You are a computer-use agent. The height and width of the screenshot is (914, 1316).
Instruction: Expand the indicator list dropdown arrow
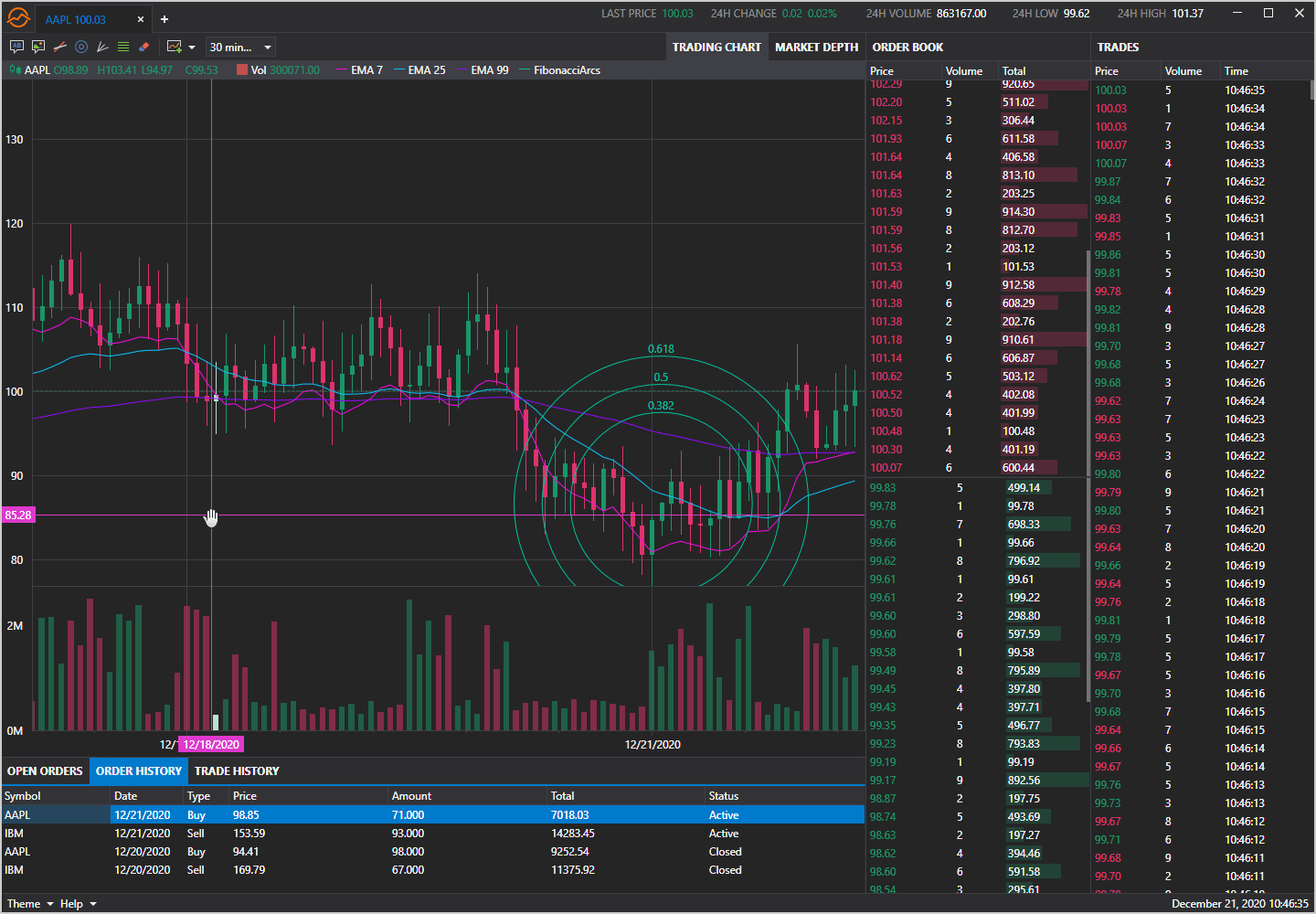(x=192, y=48)
